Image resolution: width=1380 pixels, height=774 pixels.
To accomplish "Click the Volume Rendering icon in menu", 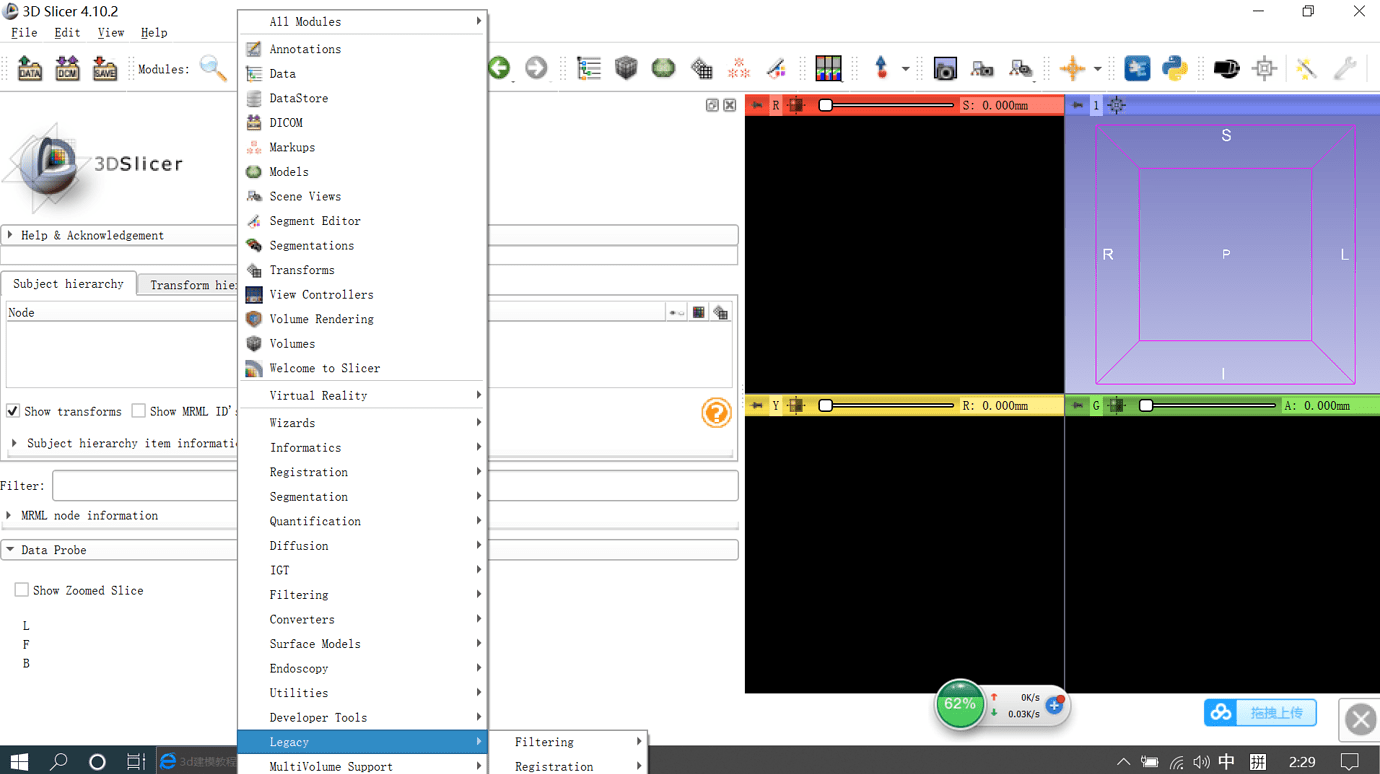I will coord(254,319).
